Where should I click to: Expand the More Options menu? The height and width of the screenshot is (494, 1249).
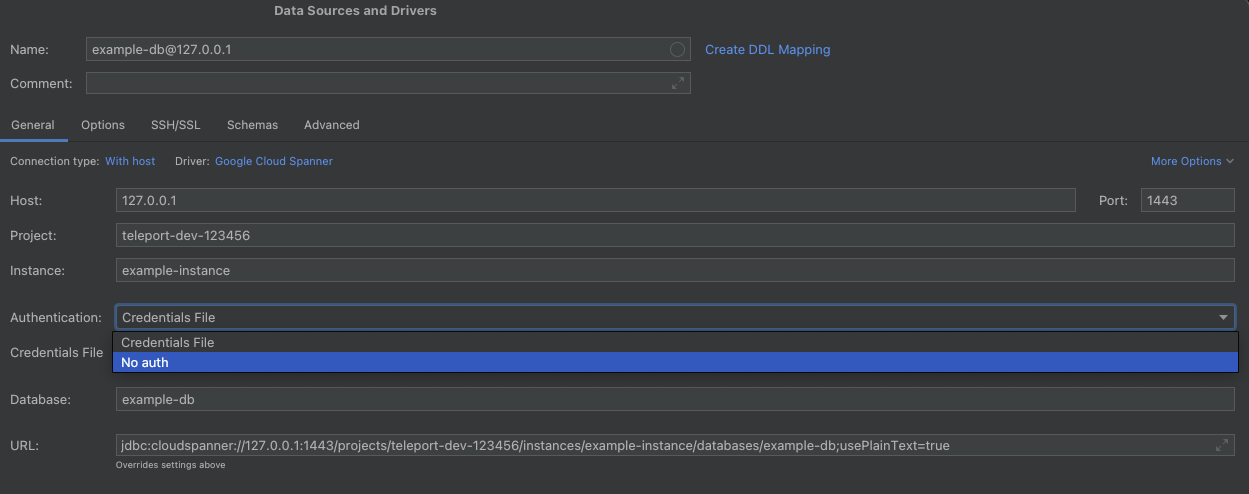pos(1192,161)
